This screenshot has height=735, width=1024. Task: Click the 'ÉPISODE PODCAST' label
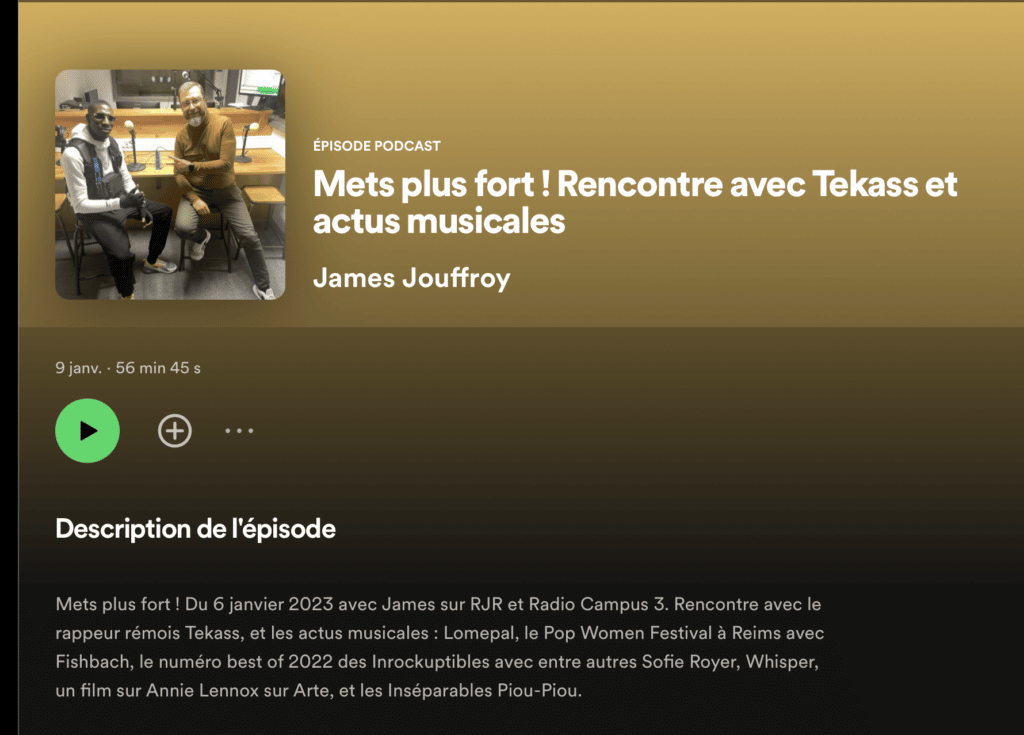click(377, 146)
